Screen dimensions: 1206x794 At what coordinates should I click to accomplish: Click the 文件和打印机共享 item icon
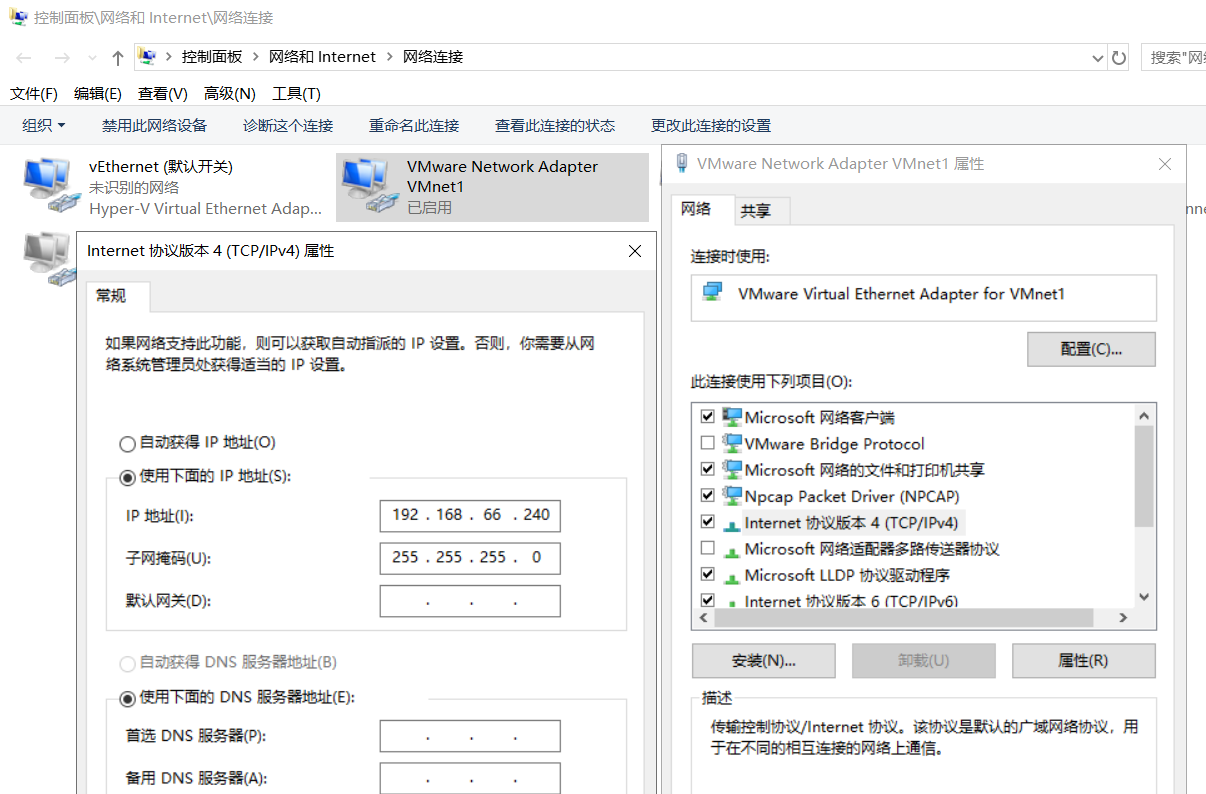click(x=732, y=469)
